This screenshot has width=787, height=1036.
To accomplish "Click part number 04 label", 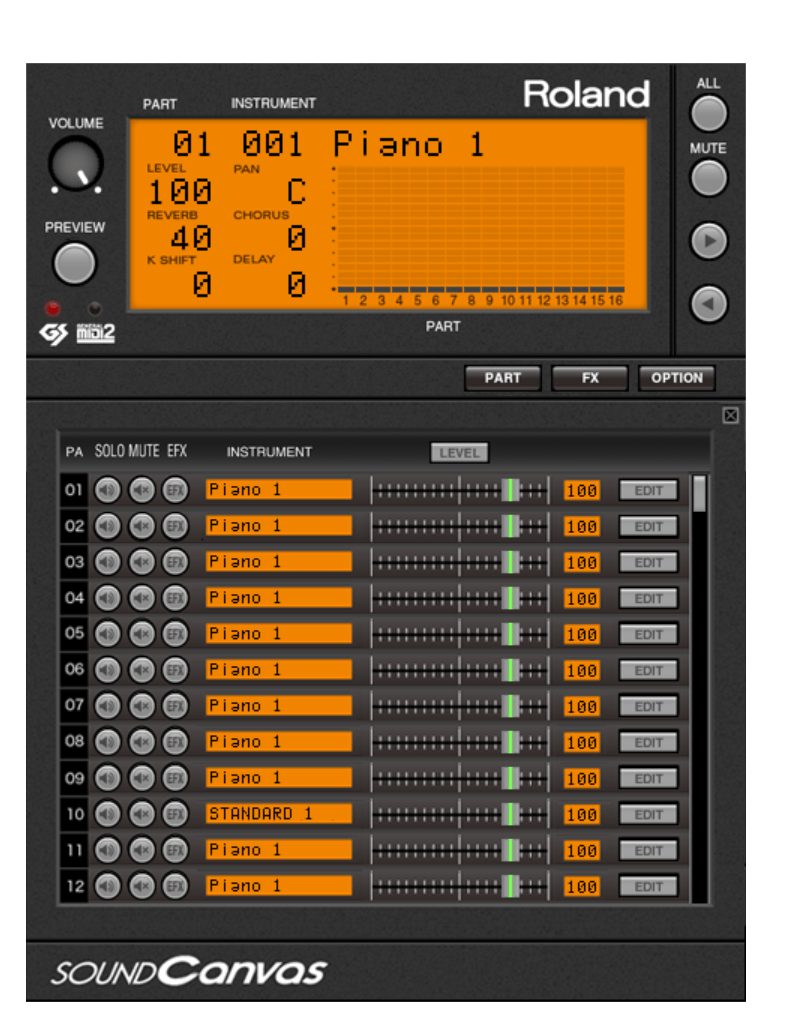I will pyautogui.click(x=74, y=598).
